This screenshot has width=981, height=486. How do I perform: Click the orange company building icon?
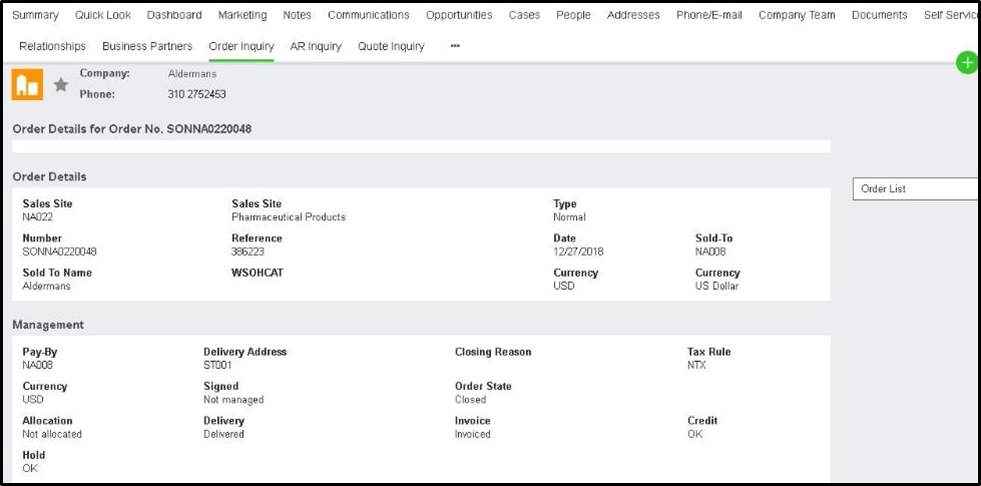(27, 85)
